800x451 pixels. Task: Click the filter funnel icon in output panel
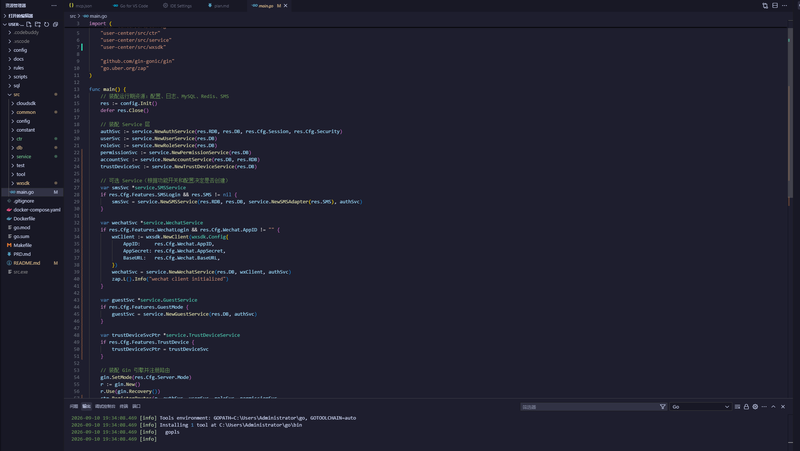pos(663,407)
